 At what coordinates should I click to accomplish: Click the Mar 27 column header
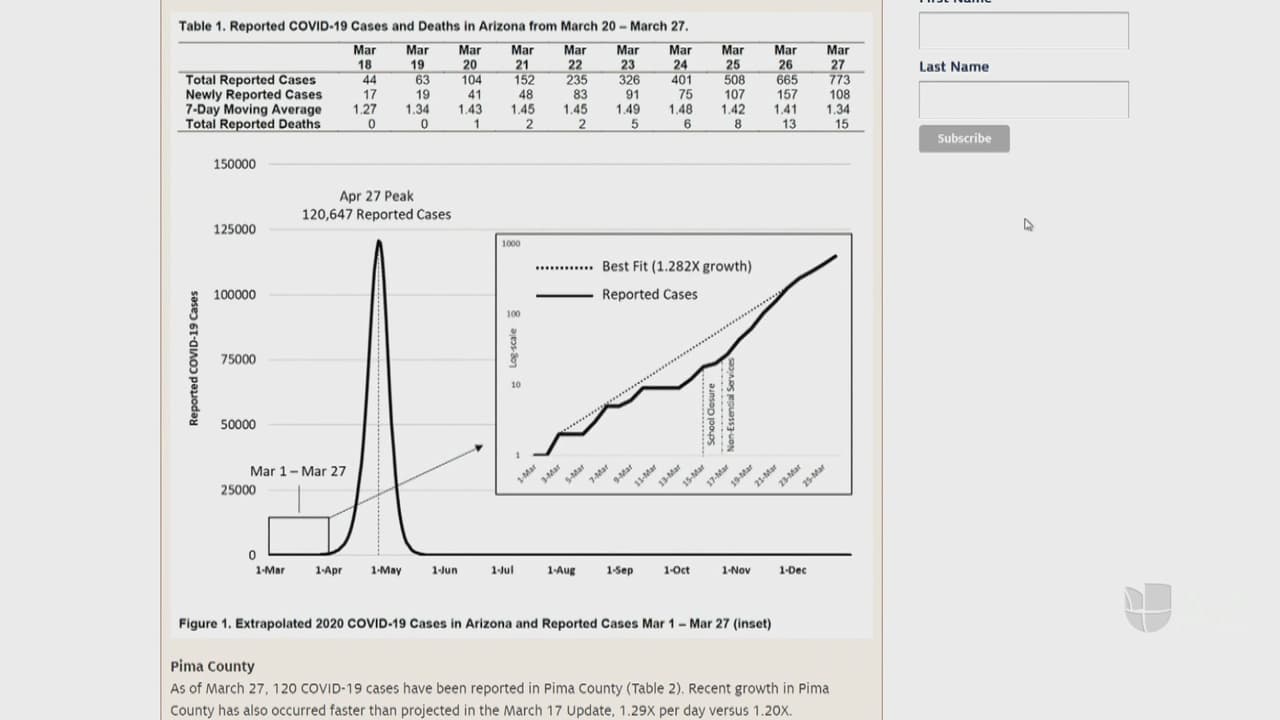(838, 57)
